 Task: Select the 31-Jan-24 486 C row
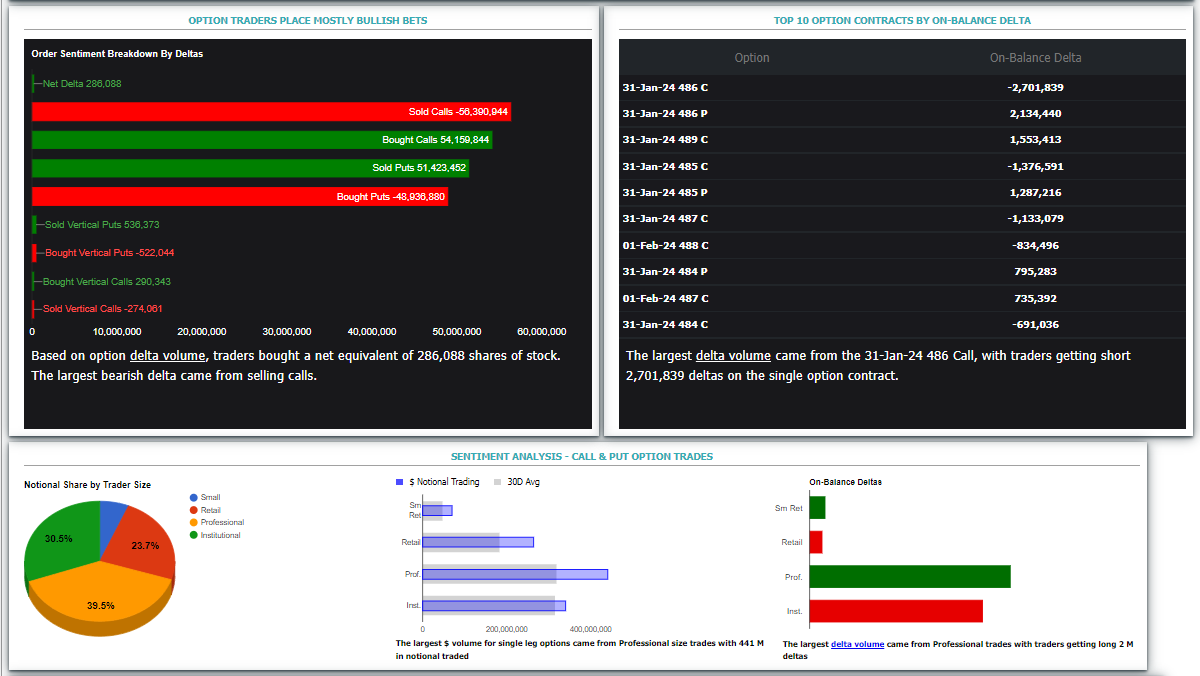[902, 88]
